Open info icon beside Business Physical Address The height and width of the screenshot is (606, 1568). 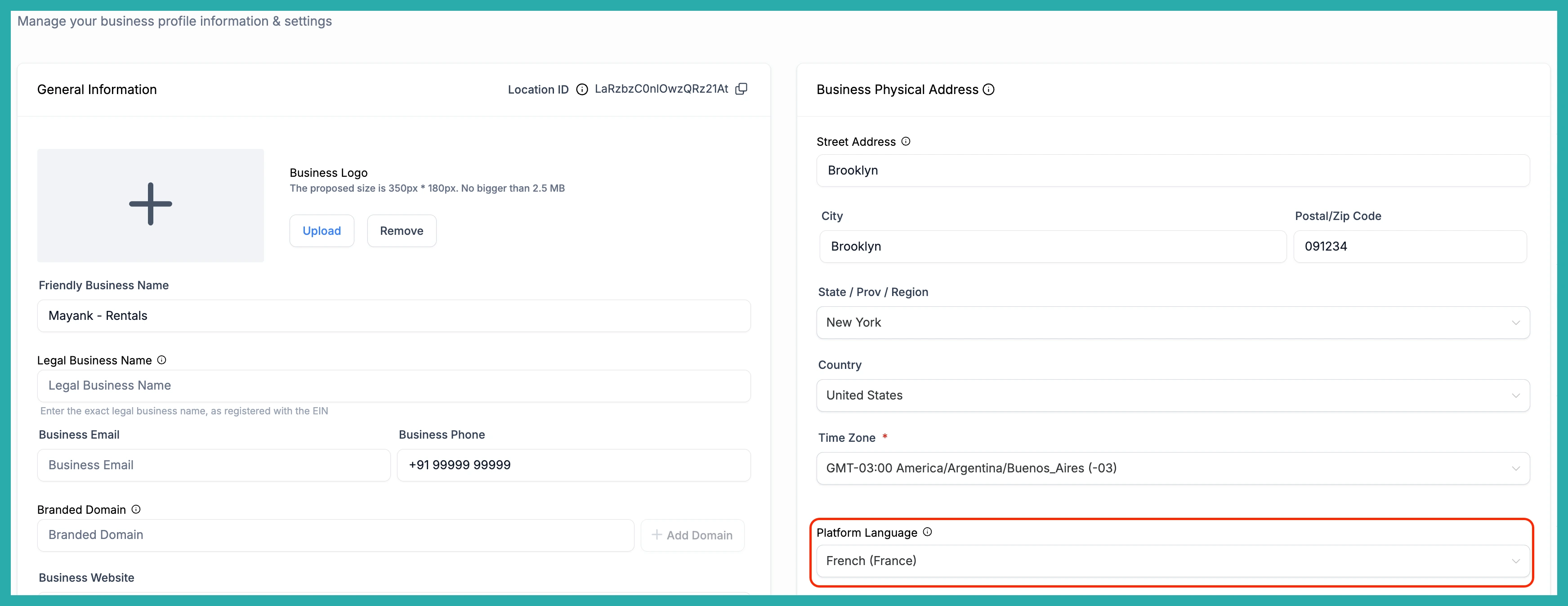tap(988, 90)
